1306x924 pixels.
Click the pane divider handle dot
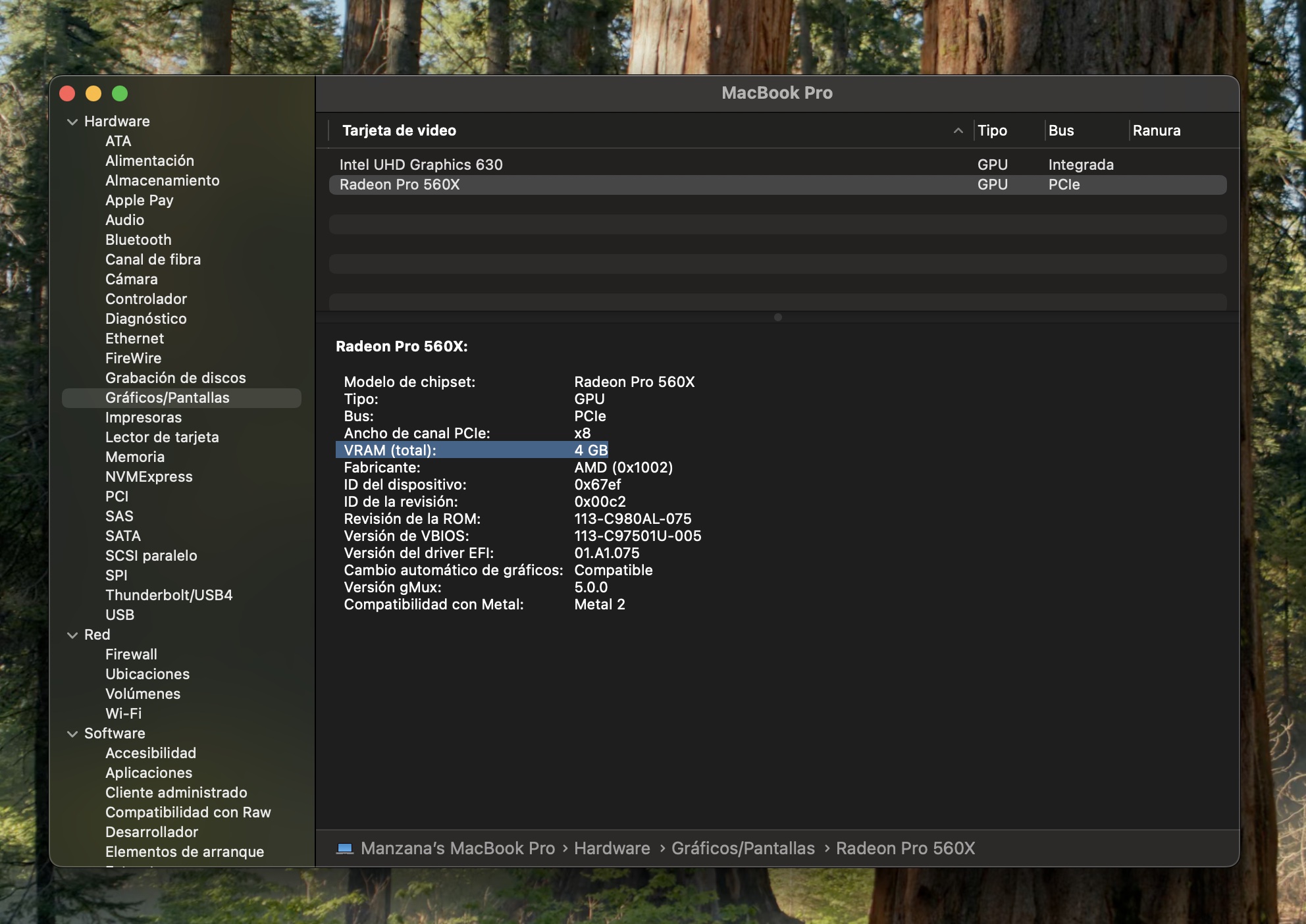(x=777, y=317)
